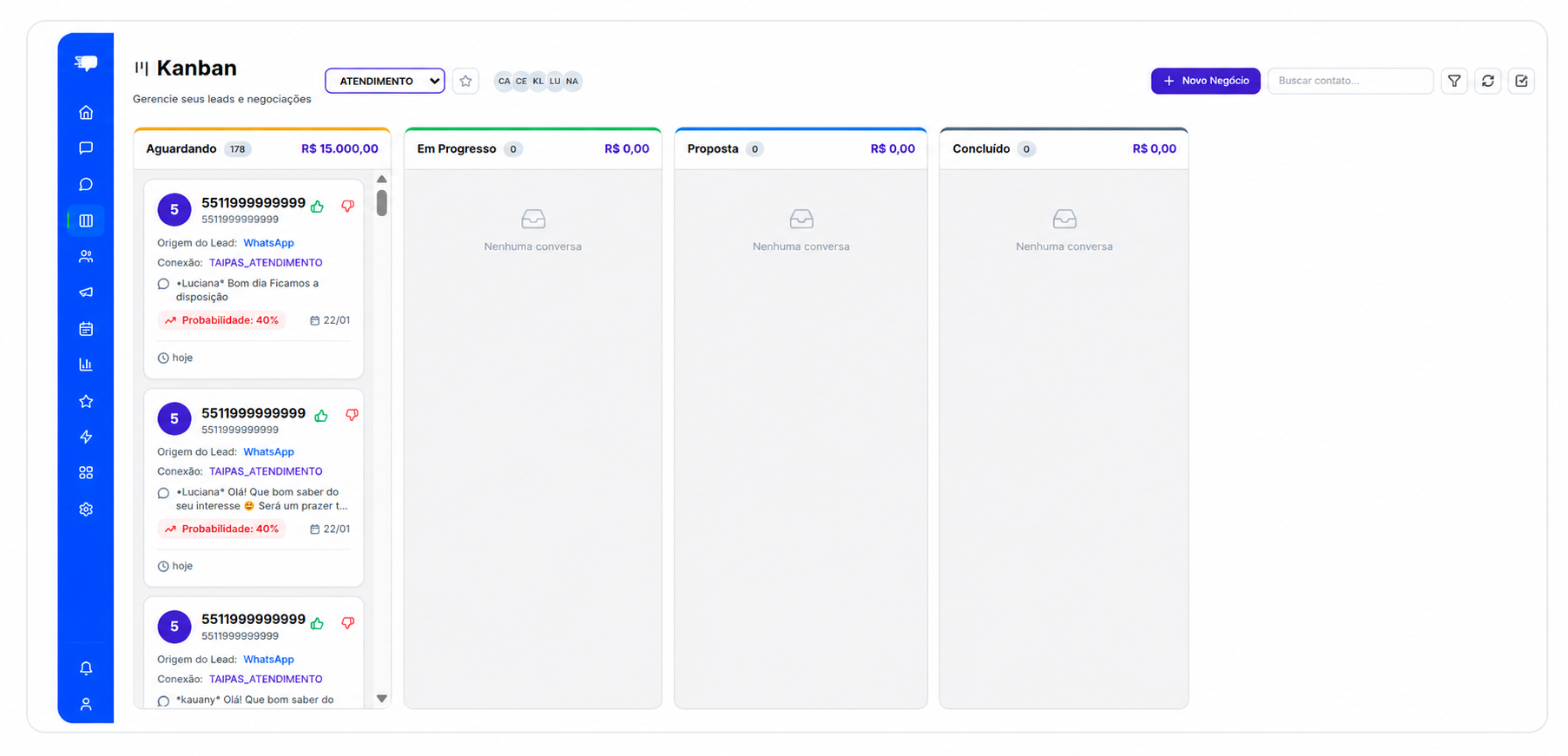Viewport: 1568px width, 756px height.
Task: Click the WhatsApp link on first lead card
Action: (268, 243)
